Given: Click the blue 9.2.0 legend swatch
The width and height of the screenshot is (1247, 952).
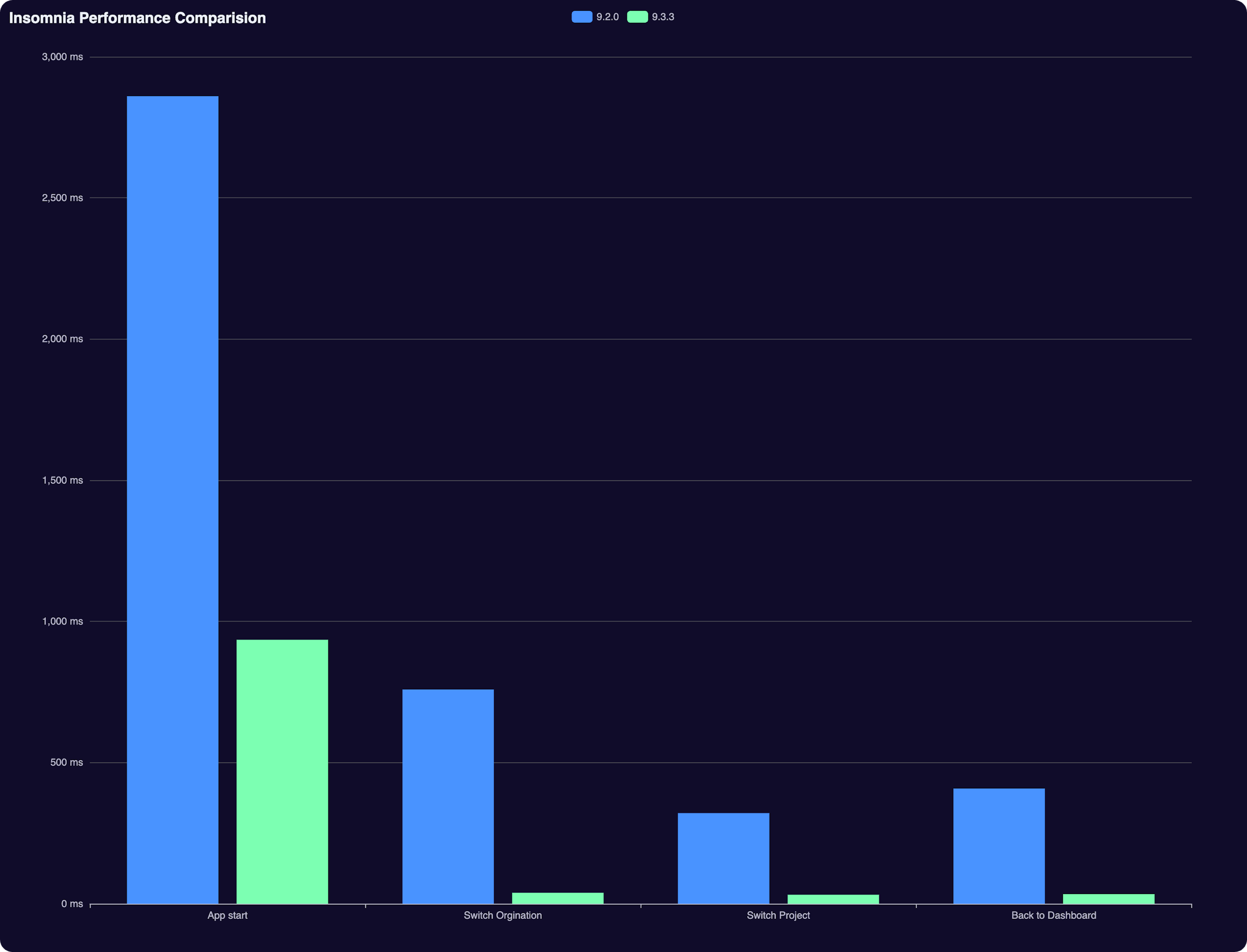Looking at the screenshot, I should coord(582,17).
